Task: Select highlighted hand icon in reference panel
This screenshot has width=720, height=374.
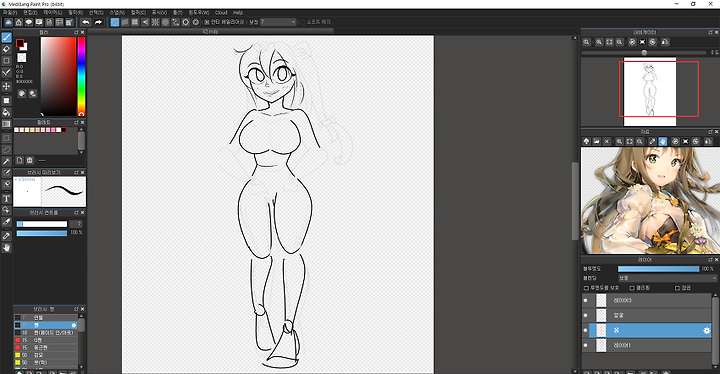Action: [x=663, y=141]
